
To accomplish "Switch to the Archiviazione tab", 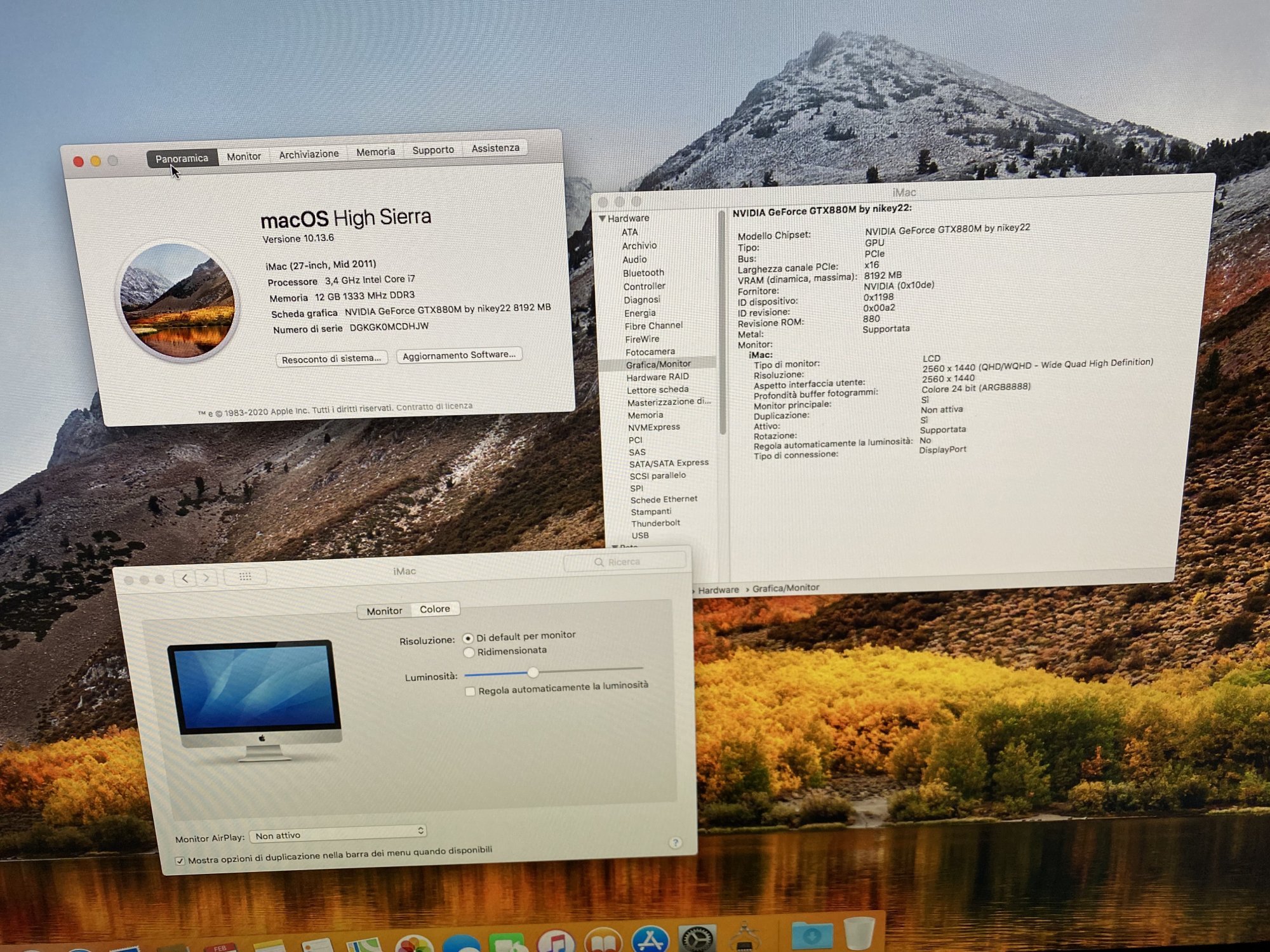I will 309,154.
